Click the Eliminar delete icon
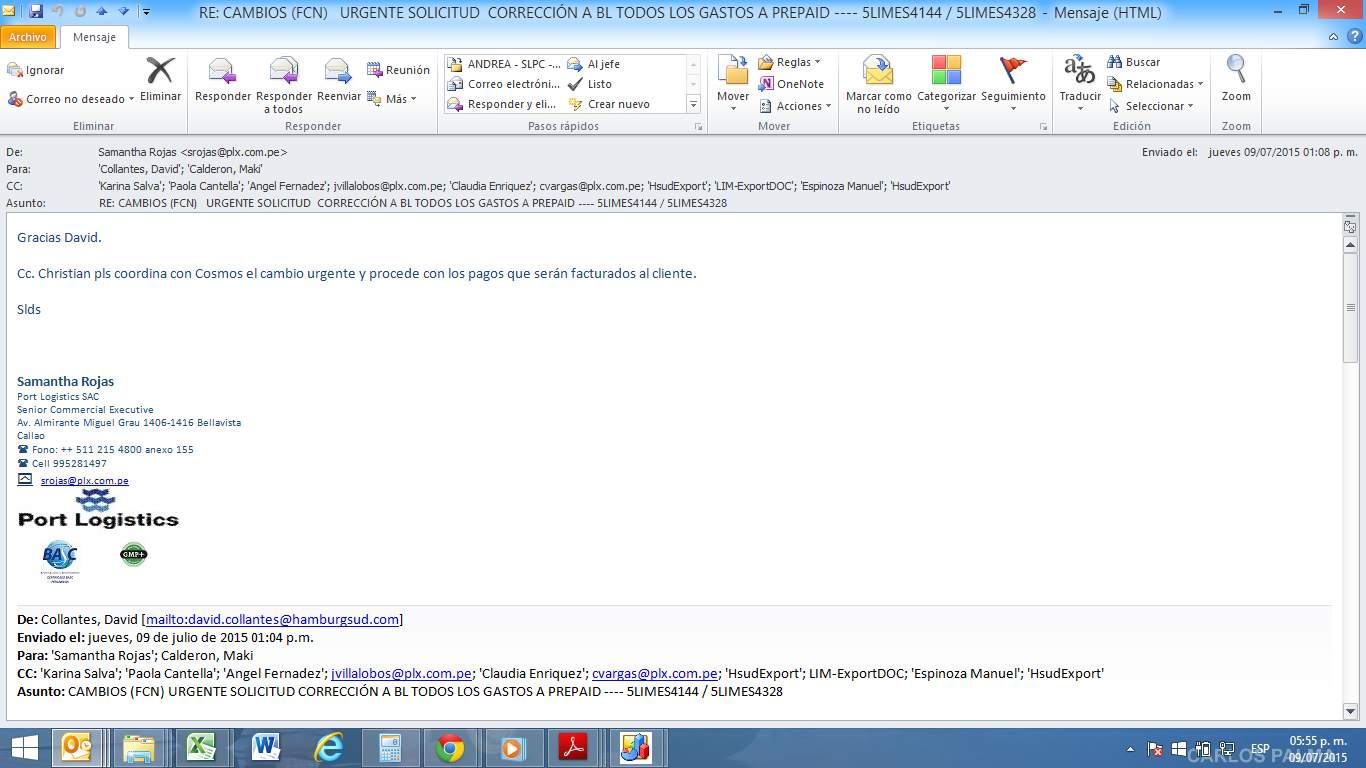 pyautogui.click(x=160, y=73)
